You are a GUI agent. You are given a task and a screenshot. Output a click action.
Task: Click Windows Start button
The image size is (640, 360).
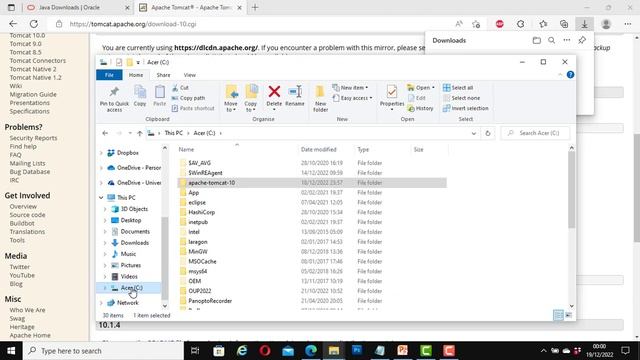[x=11, y=351]
